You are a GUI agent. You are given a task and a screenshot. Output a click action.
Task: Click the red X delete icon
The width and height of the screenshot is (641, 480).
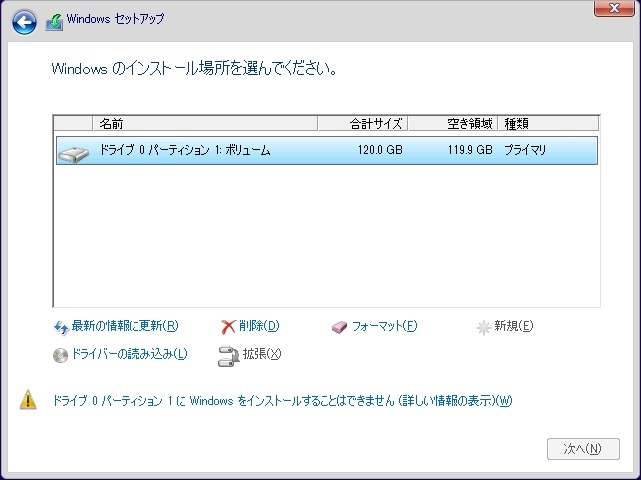(228, 327)
